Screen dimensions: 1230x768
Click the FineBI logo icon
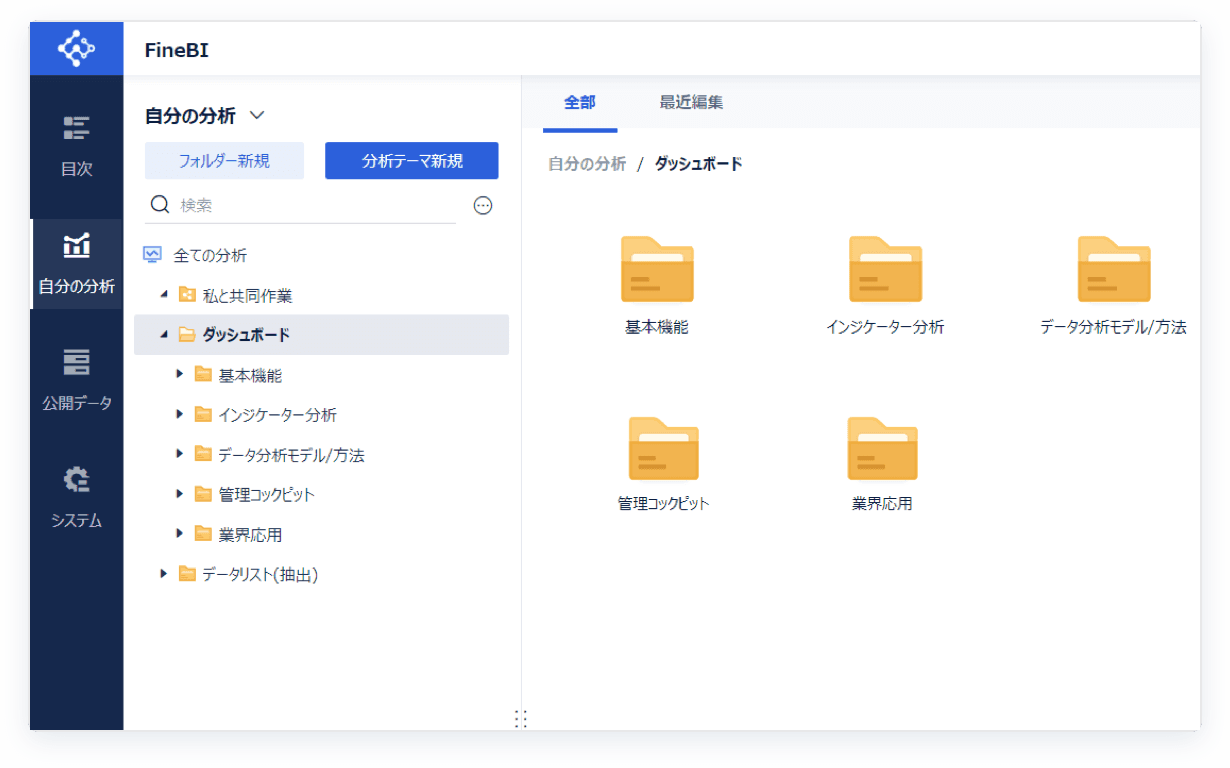pos(76,49)
